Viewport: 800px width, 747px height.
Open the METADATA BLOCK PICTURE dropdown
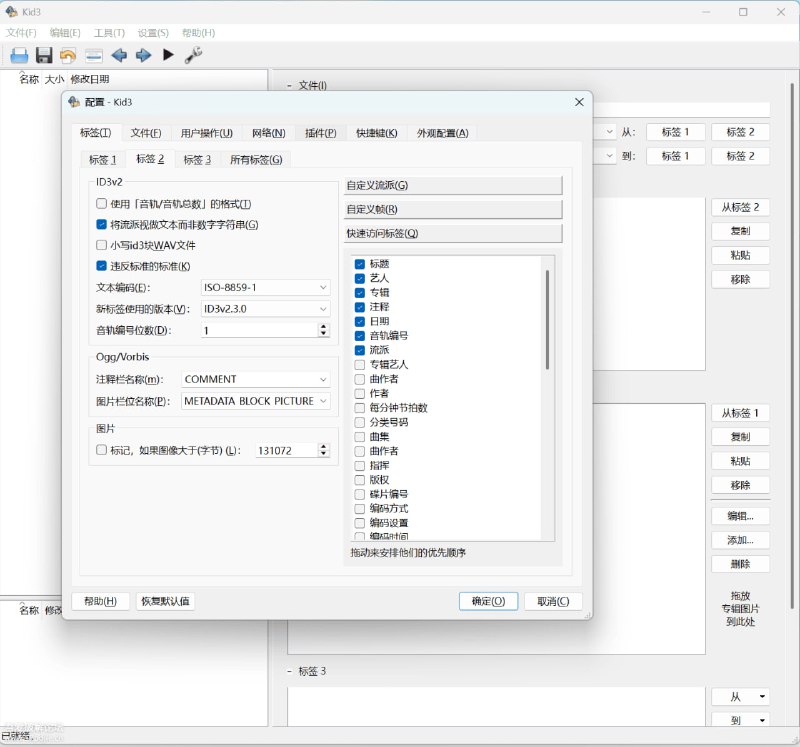256,401
